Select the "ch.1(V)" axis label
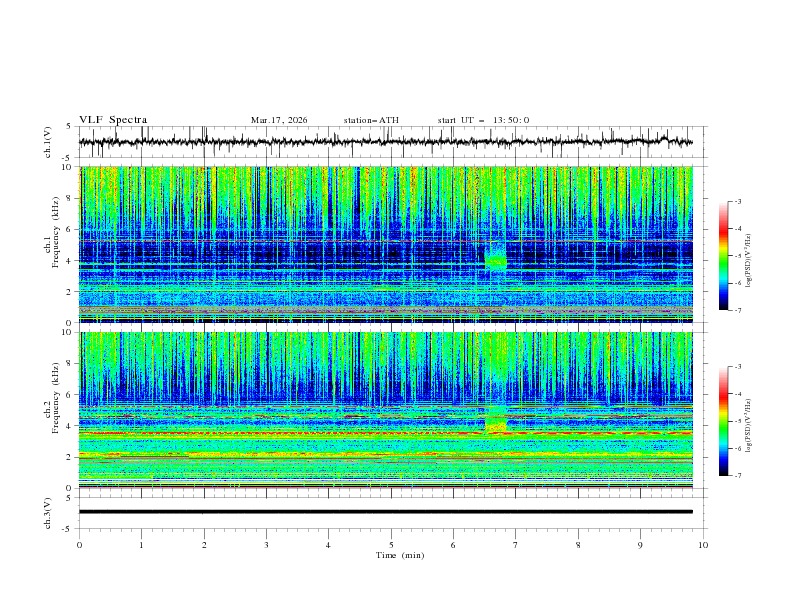Screen dimensions: 792x612 pyautogui.click(x=48, y=142)
